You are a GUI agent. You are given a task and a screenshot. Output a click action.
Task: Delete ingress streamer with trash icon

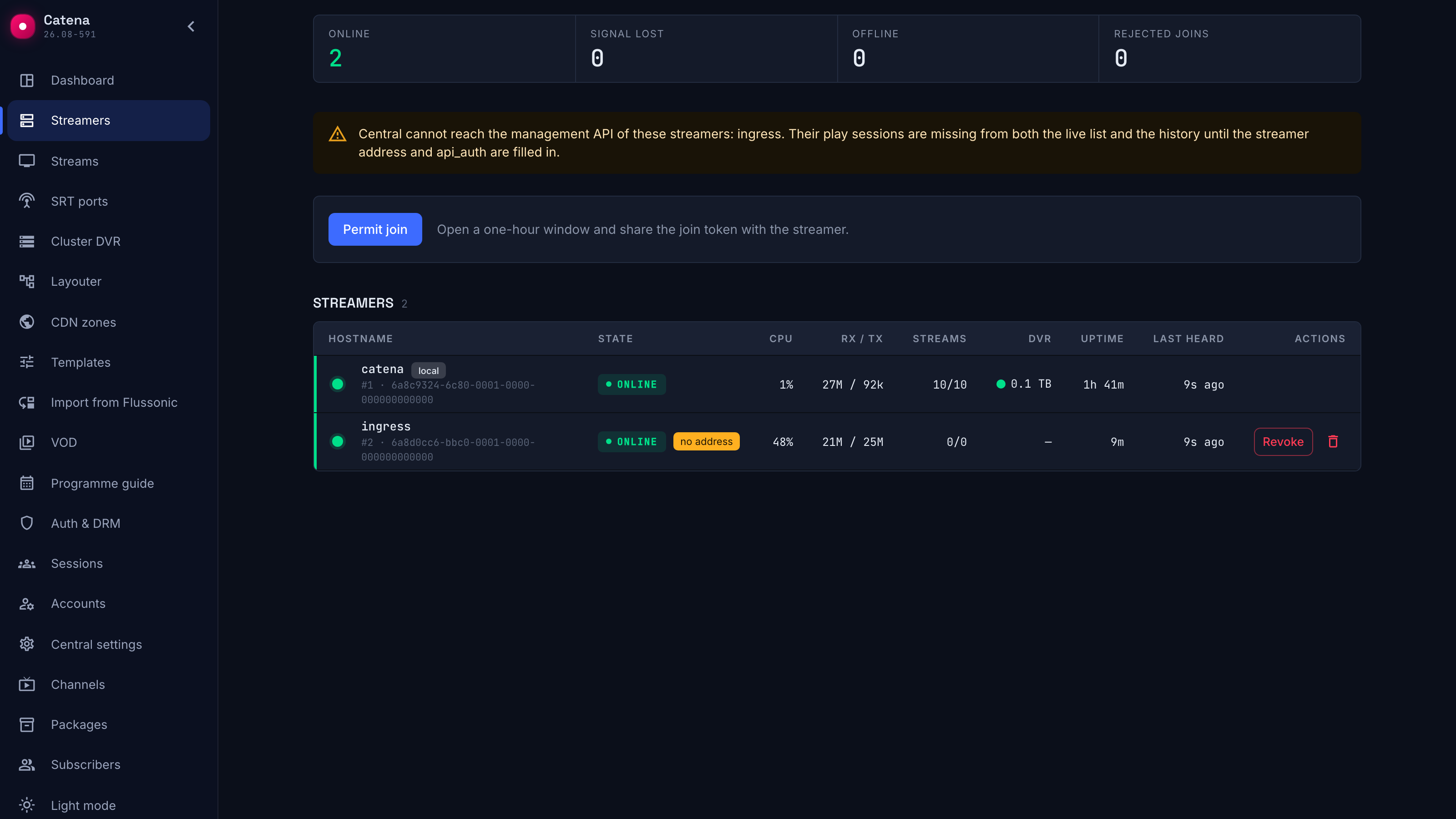pyautogui.click(x=1333, y=441)
